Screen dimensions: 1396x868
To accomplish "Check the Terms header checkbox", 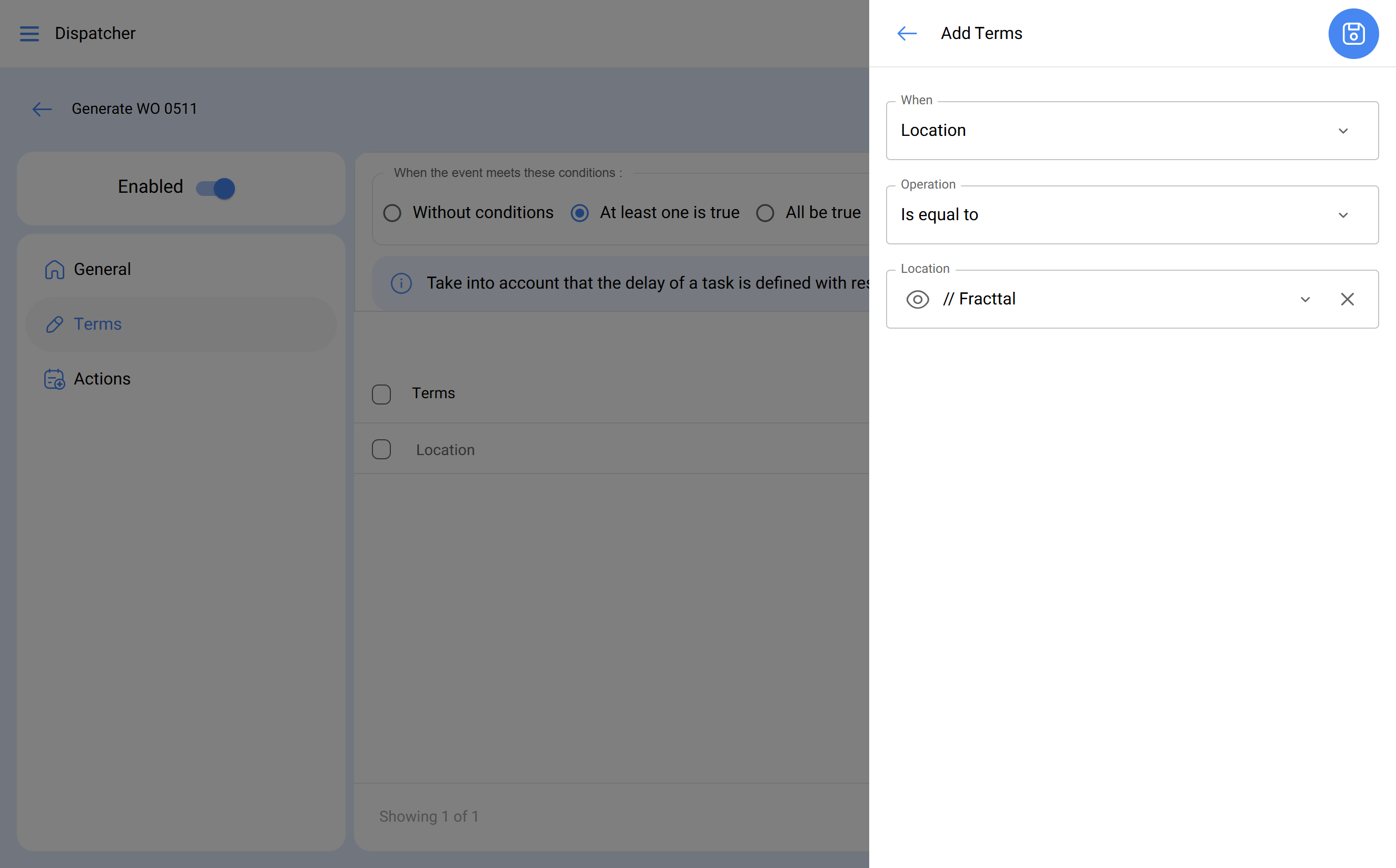I will (x=381, y=394).
